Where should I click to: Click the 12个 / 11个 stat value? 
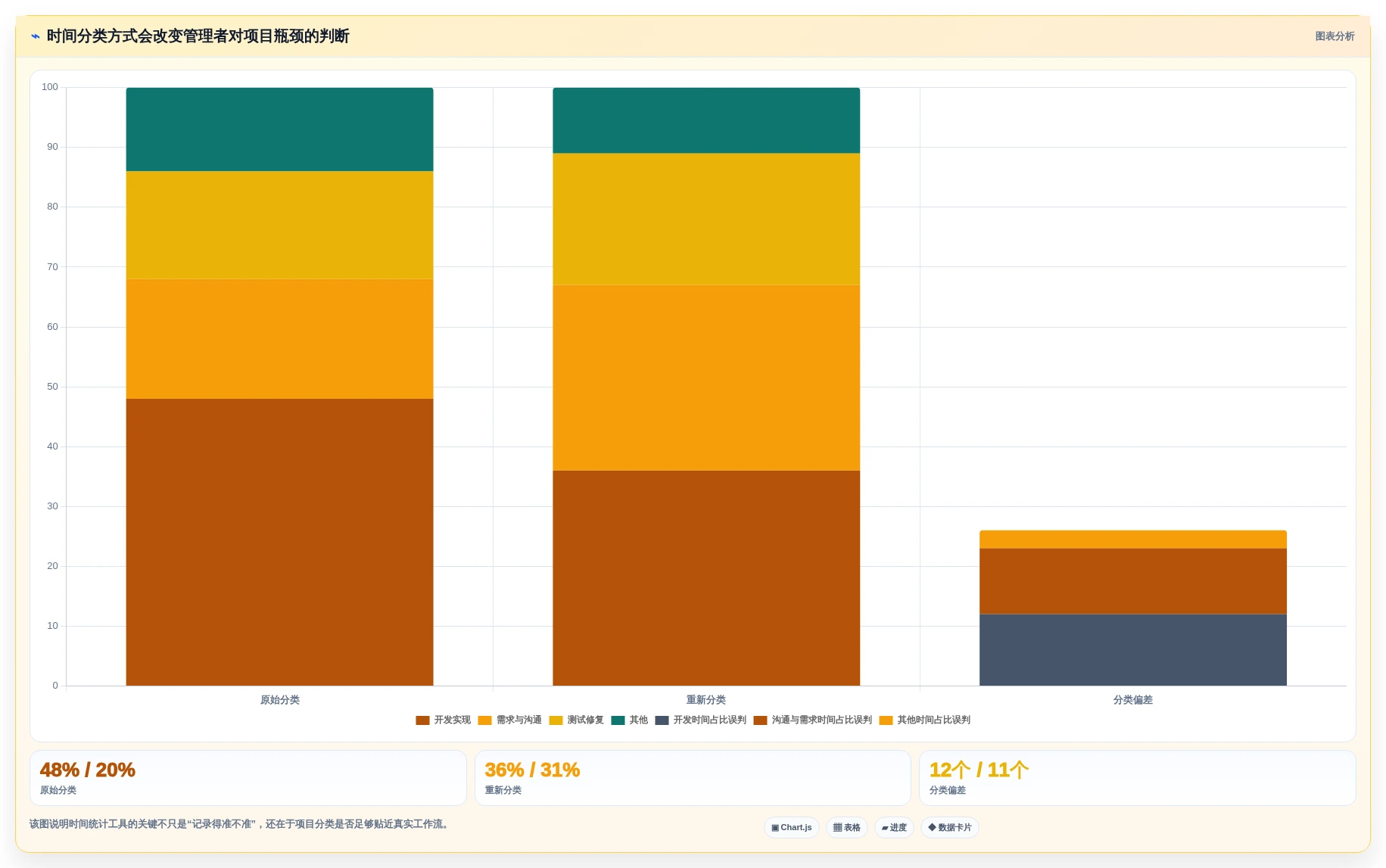979,770
